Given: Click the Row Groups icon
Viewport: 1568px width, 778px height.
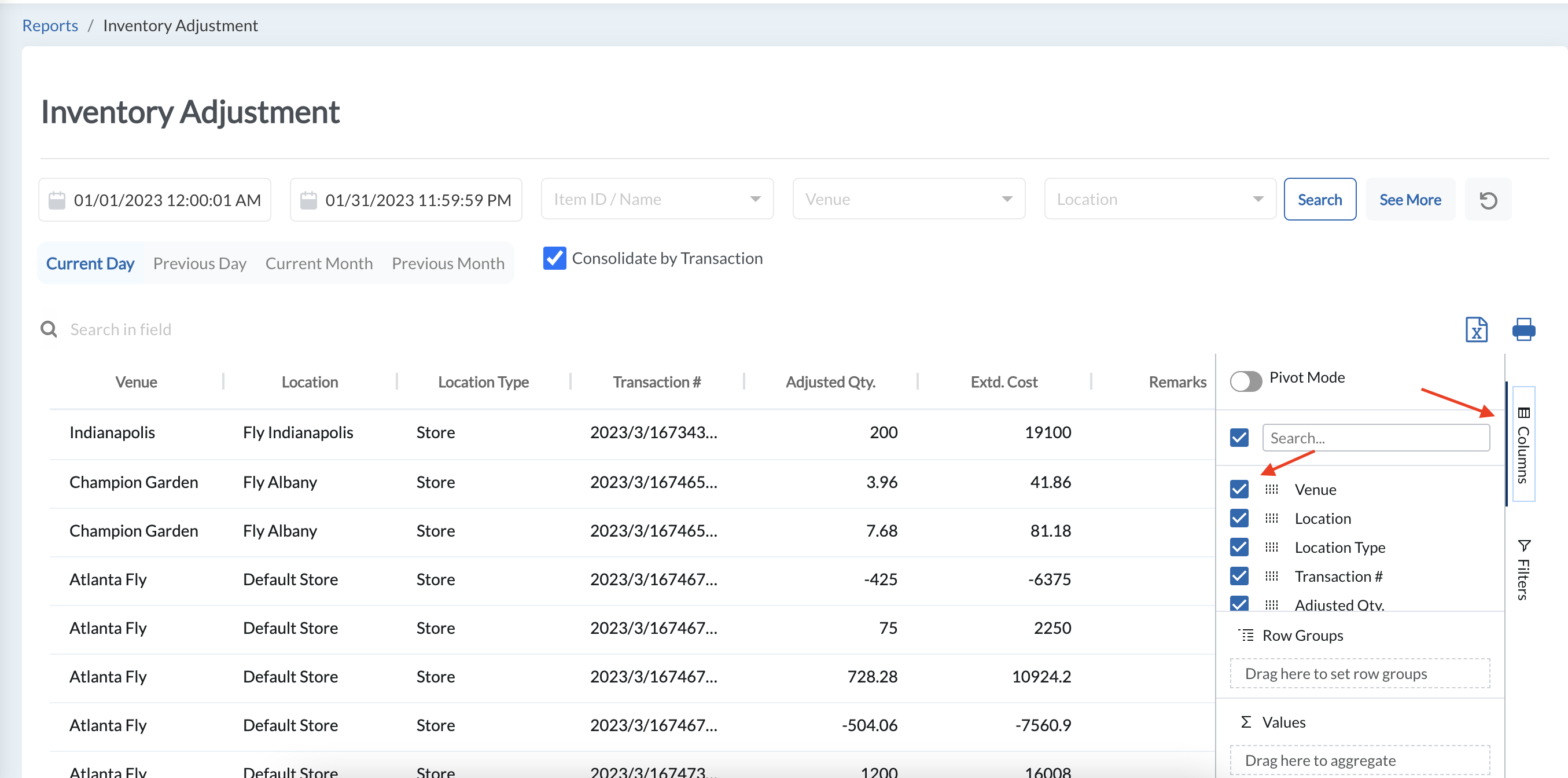Looking at the screenshot, I should tap(1245, 635).
